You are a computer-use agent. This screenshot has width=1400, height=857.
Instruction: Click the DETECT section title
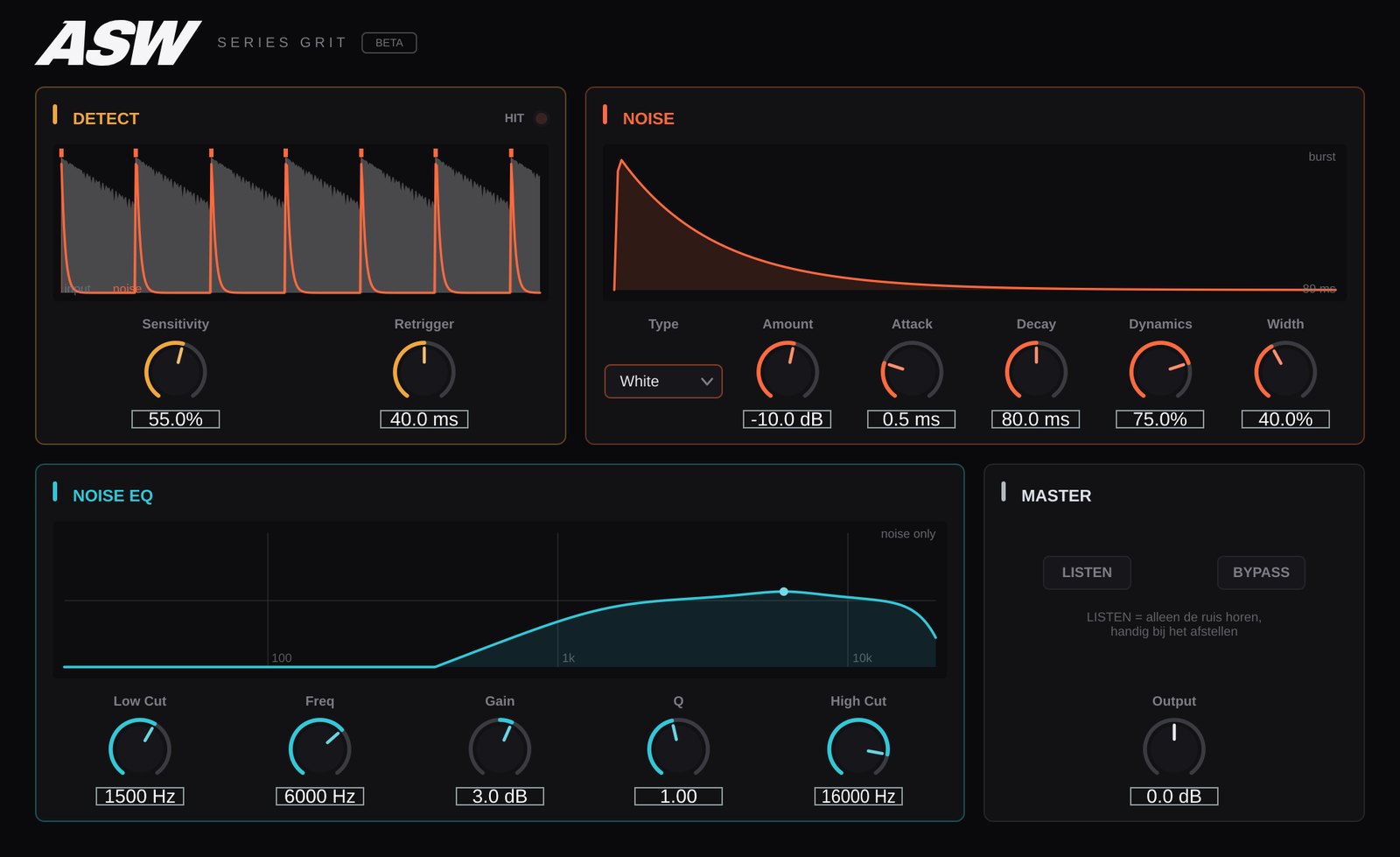[106, 119]
